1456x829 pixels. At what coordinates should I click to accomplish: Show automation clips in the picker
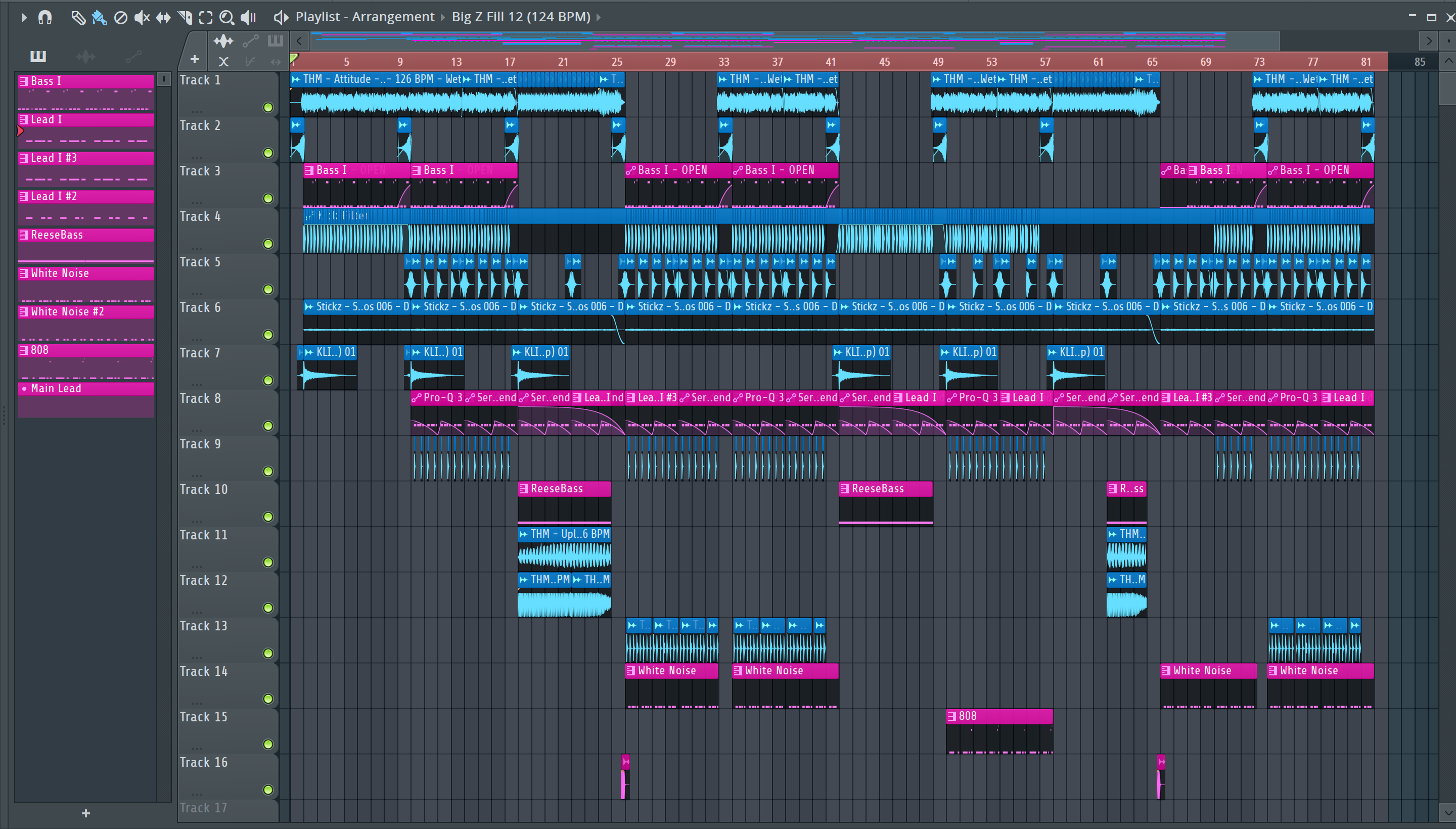(133, 56)
